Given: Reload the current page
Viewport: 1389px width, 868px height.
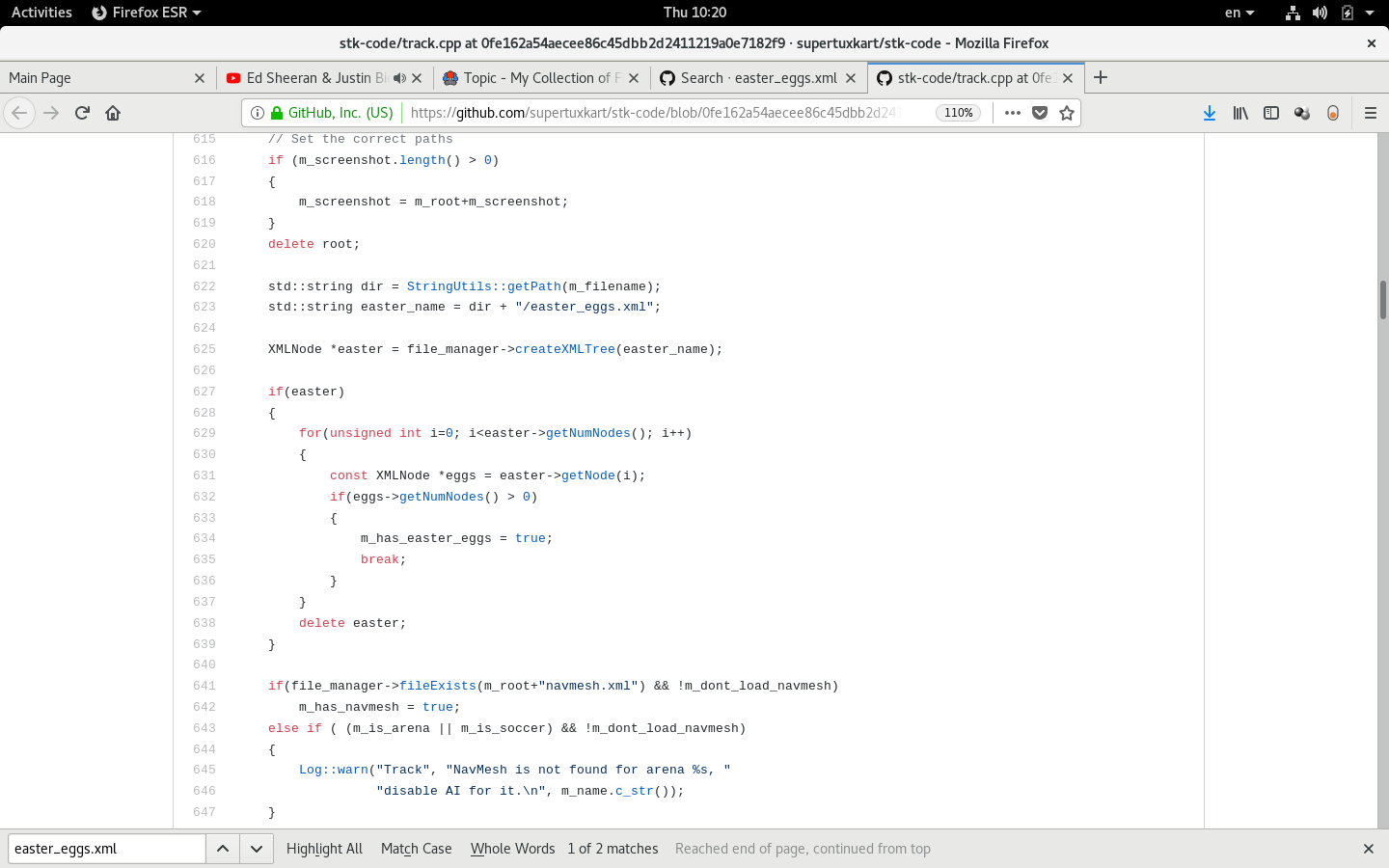Looking at the screenshot, I should pos(82,113).
